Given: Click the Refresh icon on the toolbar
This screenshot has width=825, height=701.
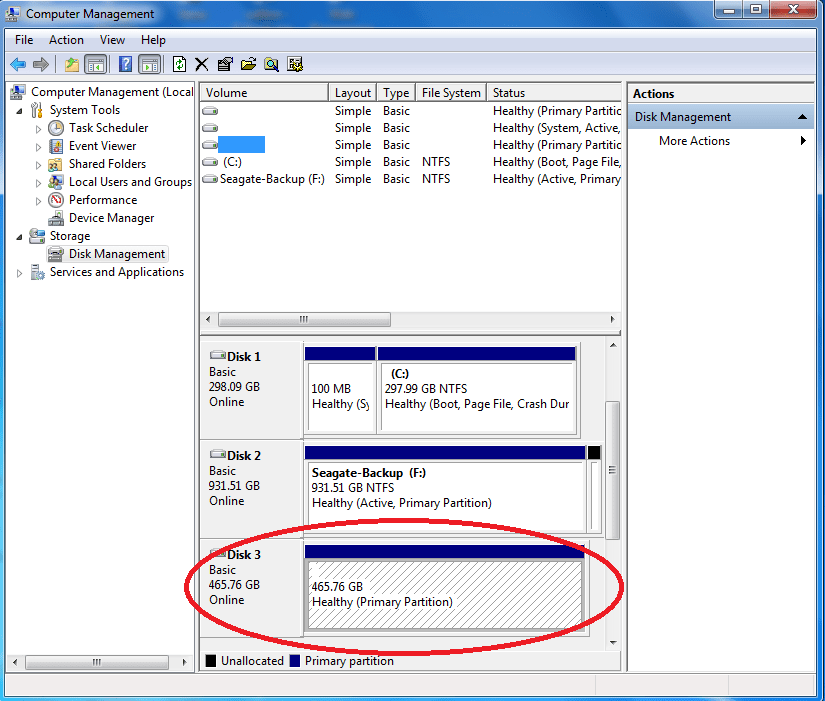Looking at the screenshot, I should tap(180, 64).
